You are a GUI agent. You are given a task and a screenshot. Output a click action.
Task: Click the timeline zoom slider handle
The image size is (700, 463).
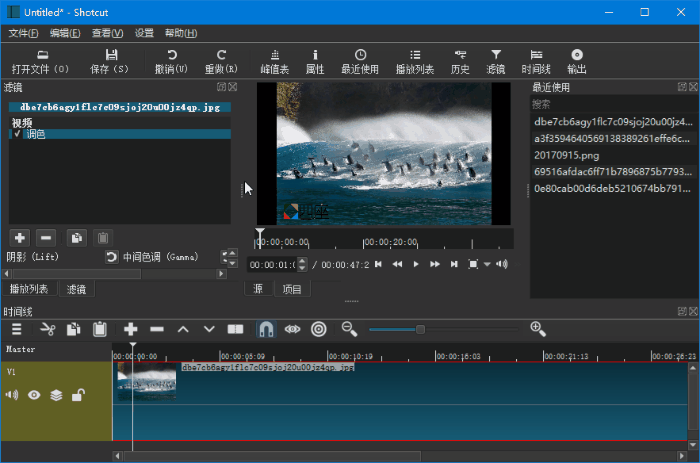[420, 328]
